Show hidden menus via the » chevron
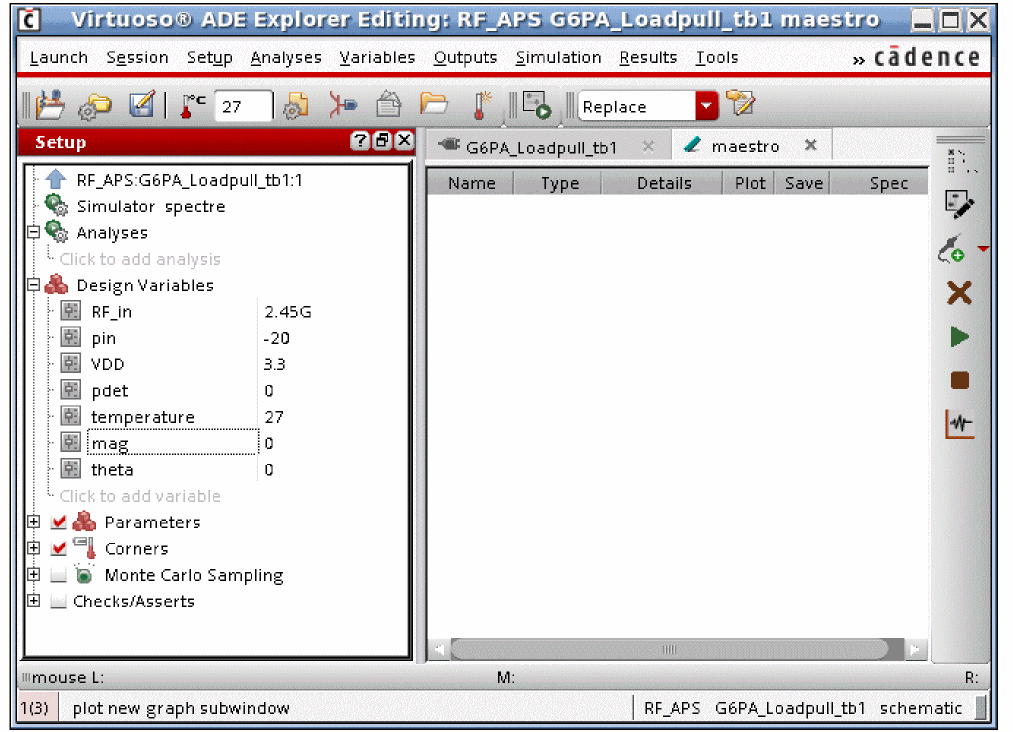Viewport: 1013px width, 732px height. tap(858, 60)
